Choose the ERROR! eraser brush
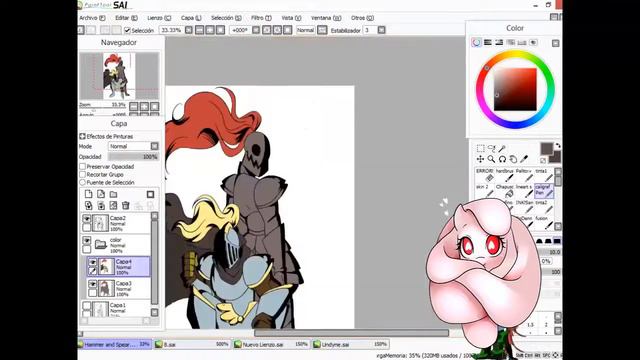The image size is (640, 360). [x=485, y=175]
